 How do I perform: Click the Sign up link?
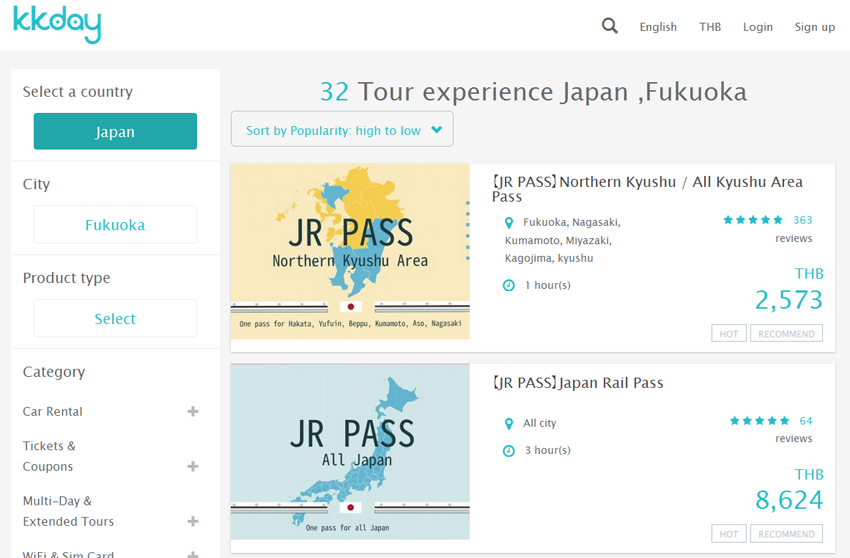[x=814, y=27]
